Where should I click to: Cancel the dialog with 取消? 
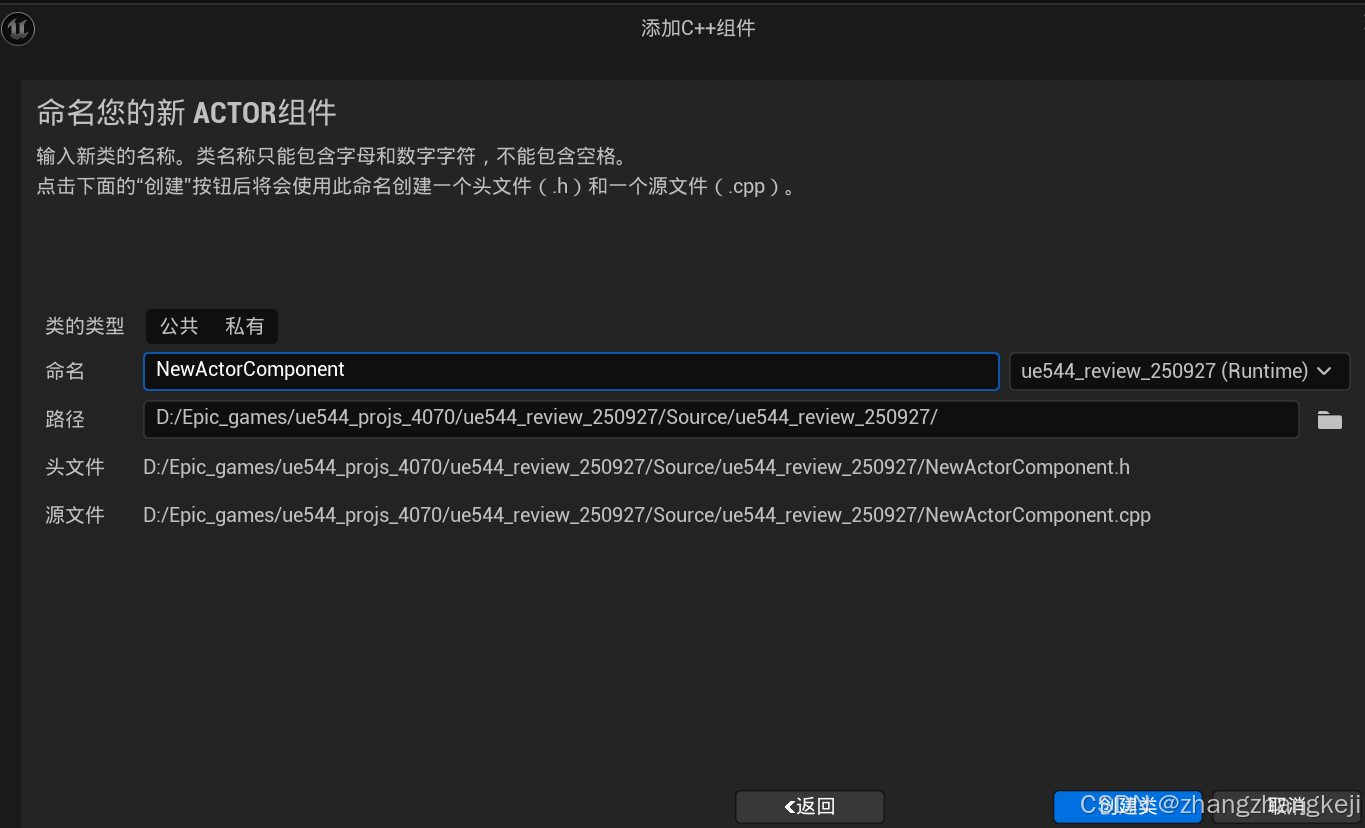pos(1286,806)
